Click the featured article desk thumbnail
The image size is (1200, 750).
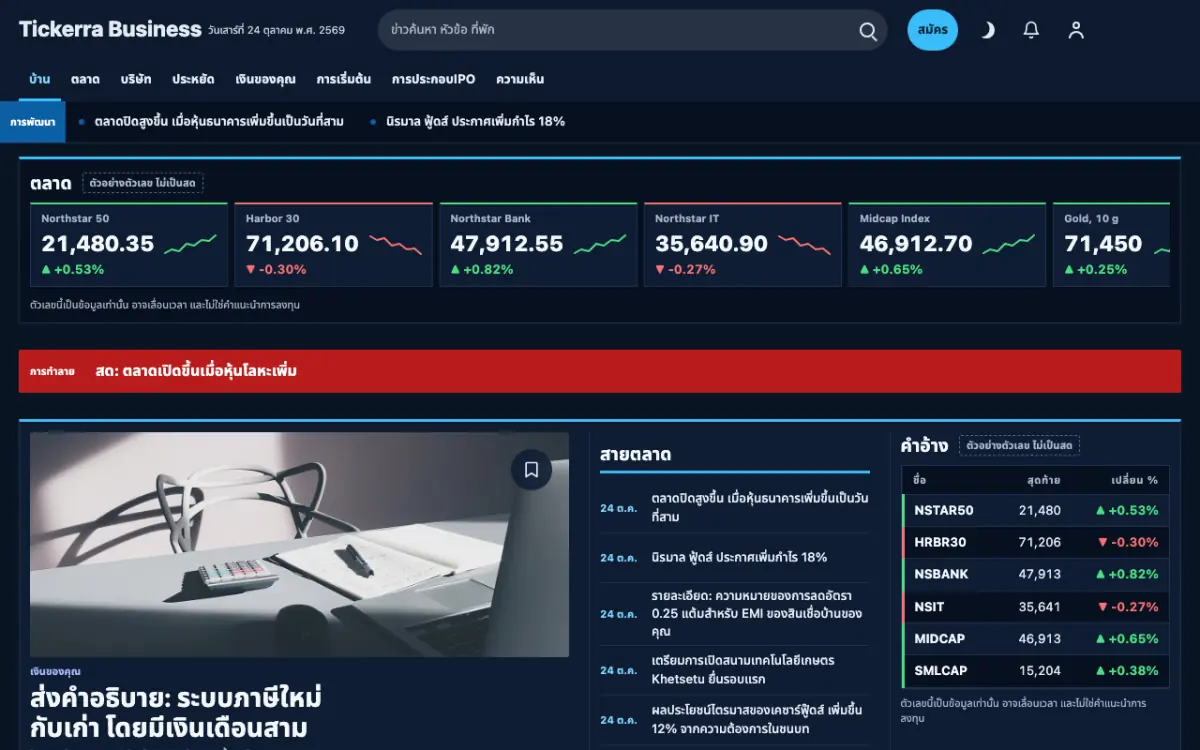pyautogui.click(x=299, y=544)
